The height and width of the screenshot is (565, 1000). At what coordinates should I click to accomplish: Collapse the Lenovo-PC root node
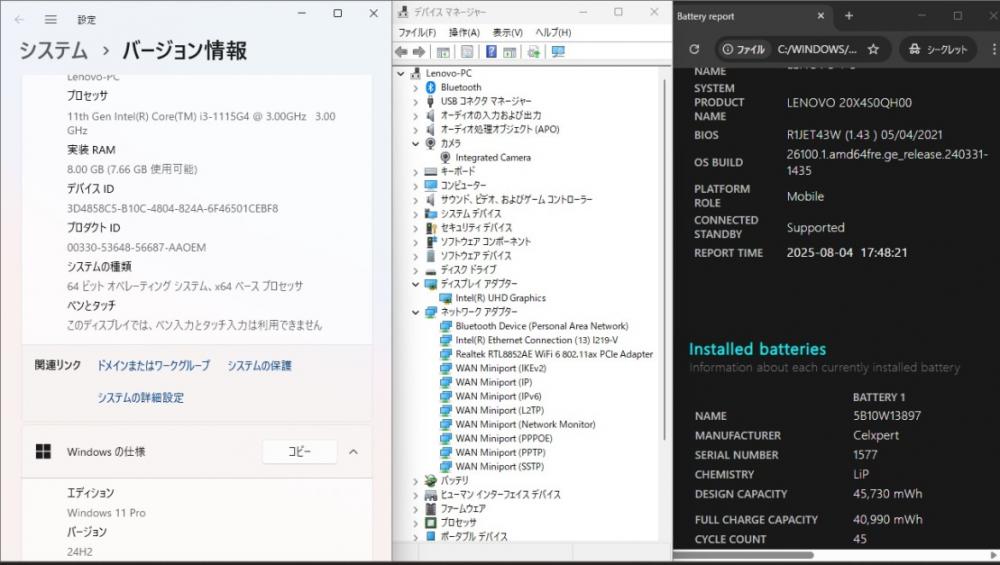tap(401, 73)
